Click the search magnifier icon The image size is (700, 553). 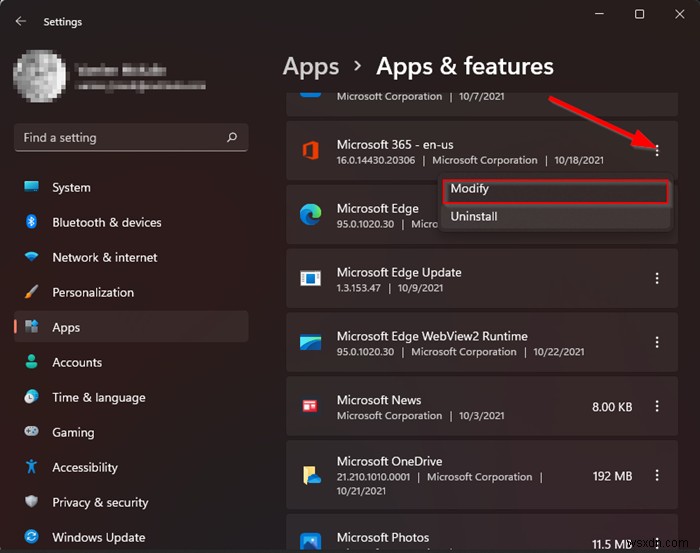coord(232,138)
